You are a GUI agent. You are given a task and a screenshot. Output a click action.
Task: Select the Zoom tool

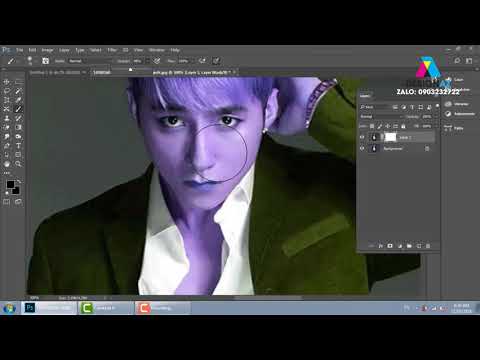click(x=18, y=164)
